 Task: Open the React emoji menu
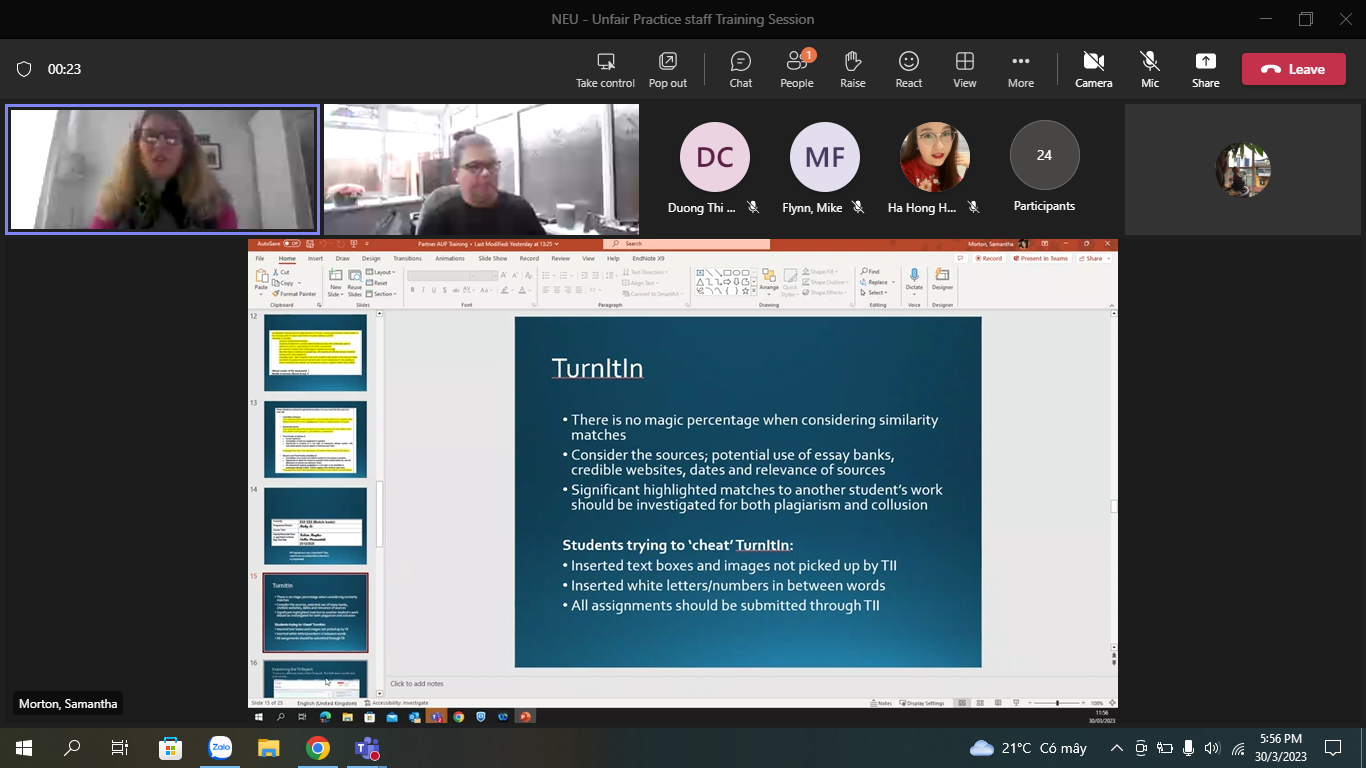click(x=909, y=69)
